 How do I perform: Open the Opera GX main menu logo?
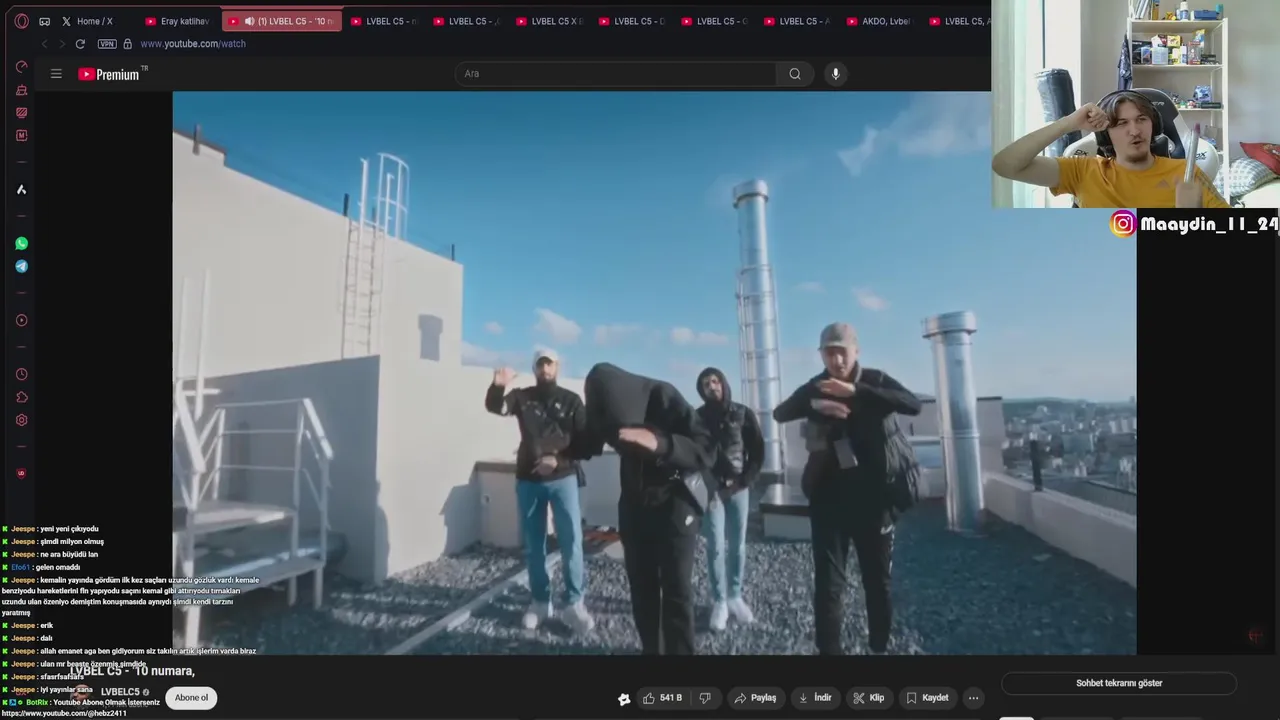(x=21, y=21)
